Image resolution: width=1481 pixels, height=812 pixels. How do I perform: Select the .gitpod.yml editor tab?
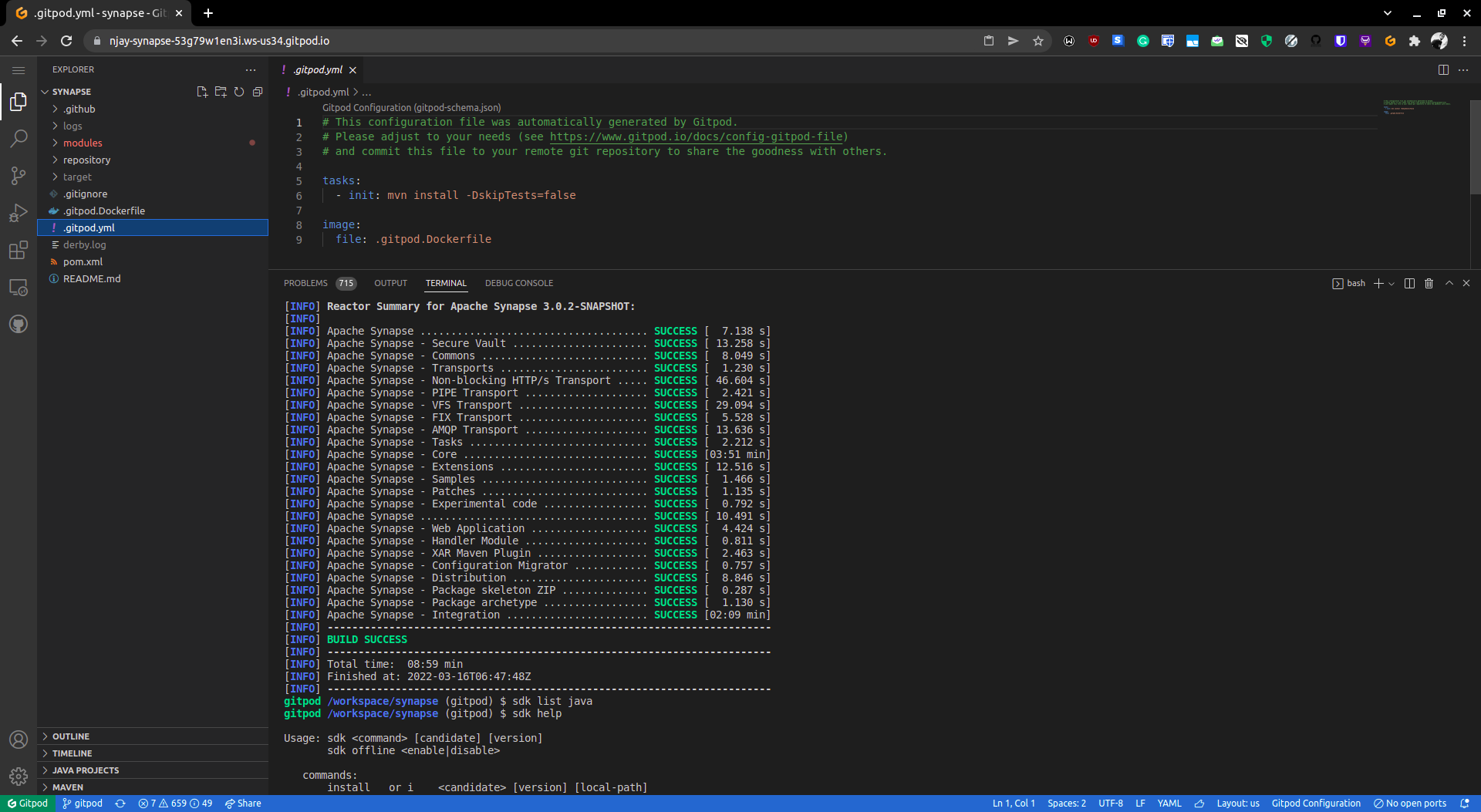[318, 69]
